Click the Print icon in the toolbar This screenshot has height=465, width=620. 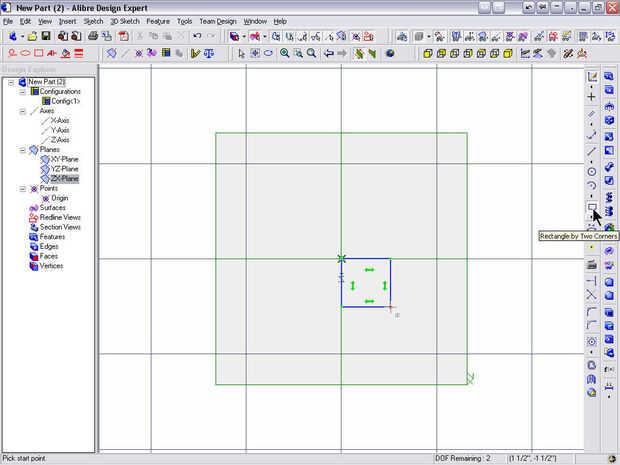[93, 36]
